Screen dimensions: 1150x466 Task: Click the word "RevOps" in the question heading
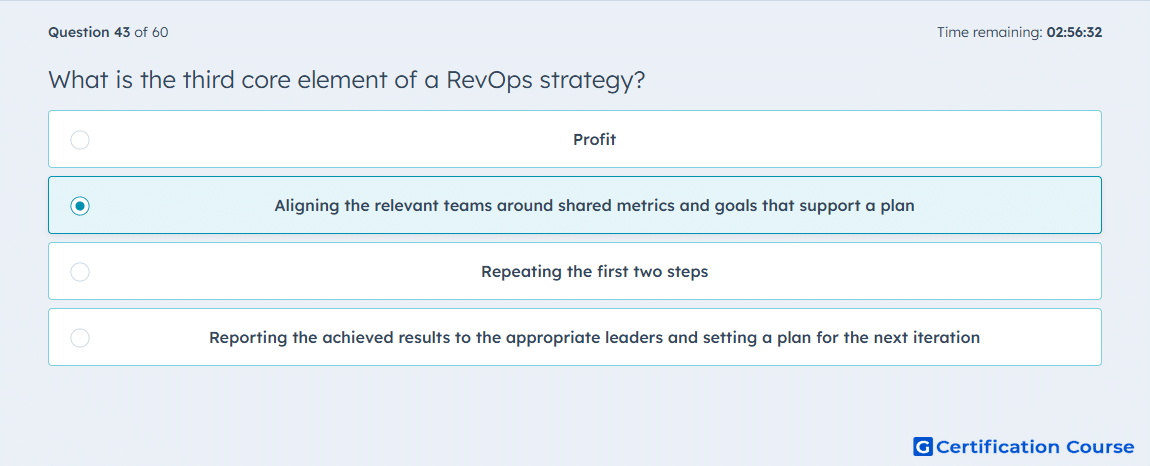488,79
